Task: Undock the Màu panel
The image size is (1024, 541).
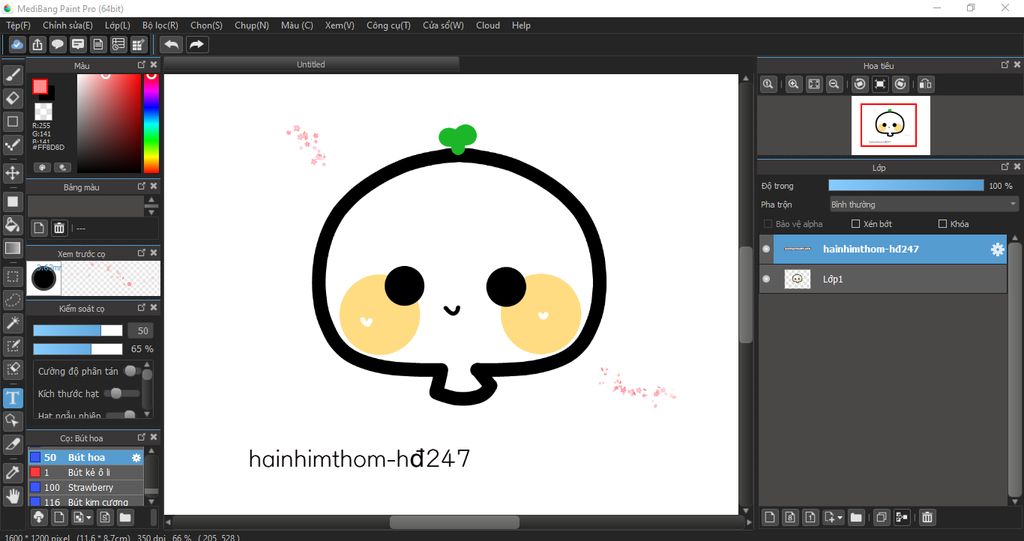Action: pos(142,65)
